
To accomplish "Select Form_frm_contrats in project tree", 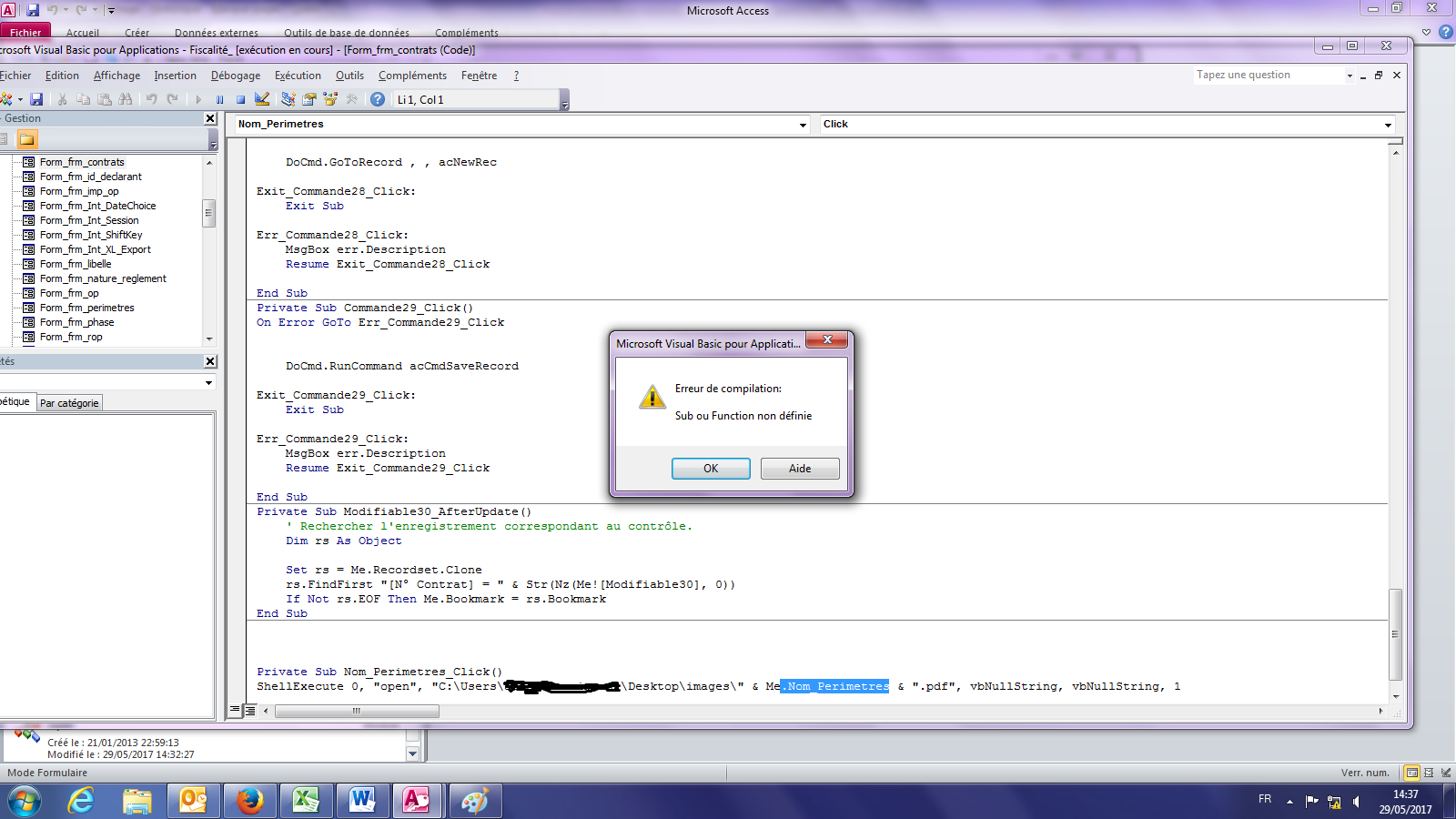I will [x=82, y=162].
